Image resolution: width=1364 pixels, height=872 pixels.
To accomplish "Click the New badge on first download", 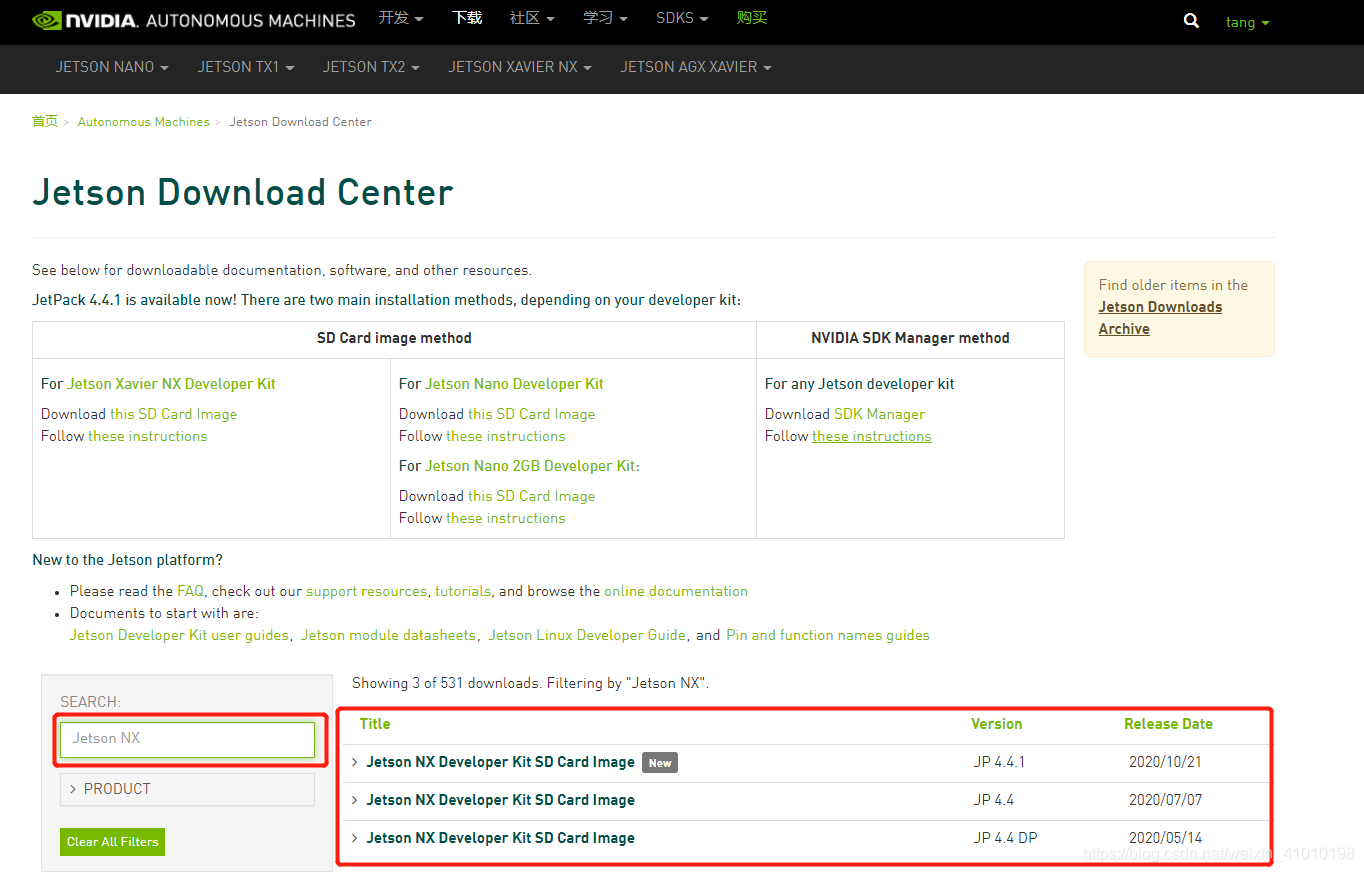I will [660, 763].
